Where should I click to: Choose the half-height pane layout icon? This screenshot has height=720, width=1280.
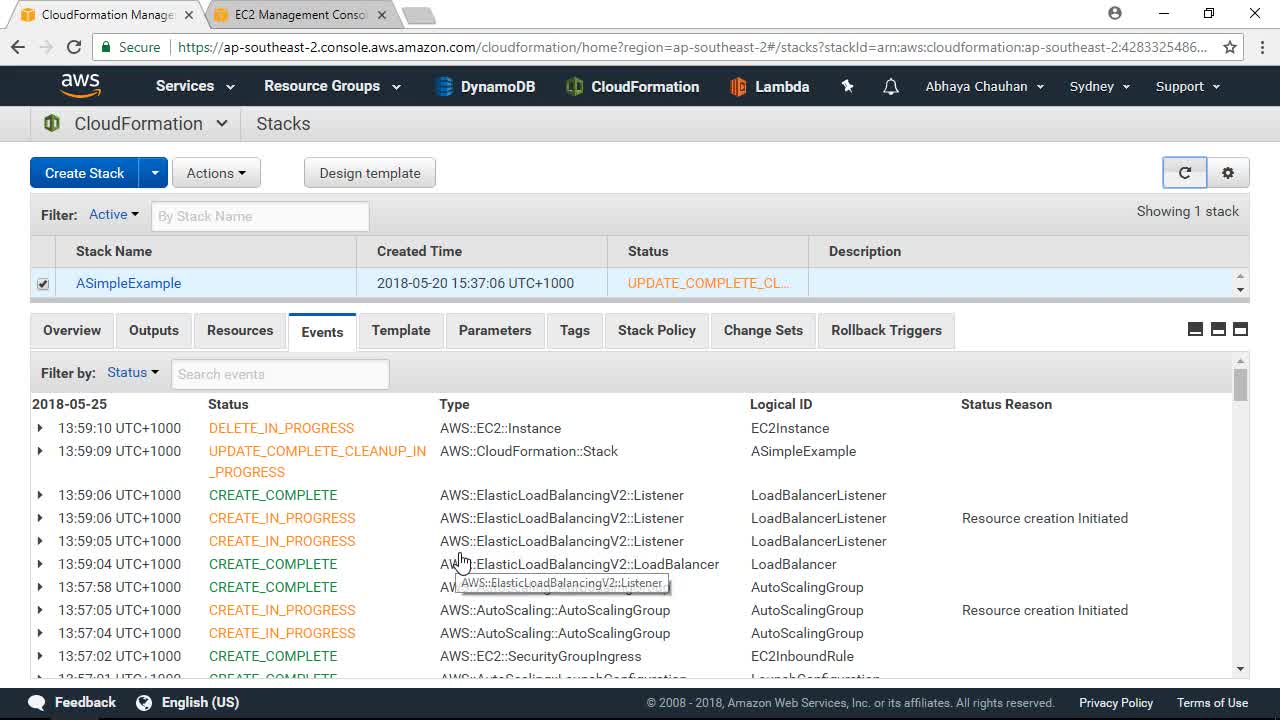(x=1218, y=329)
